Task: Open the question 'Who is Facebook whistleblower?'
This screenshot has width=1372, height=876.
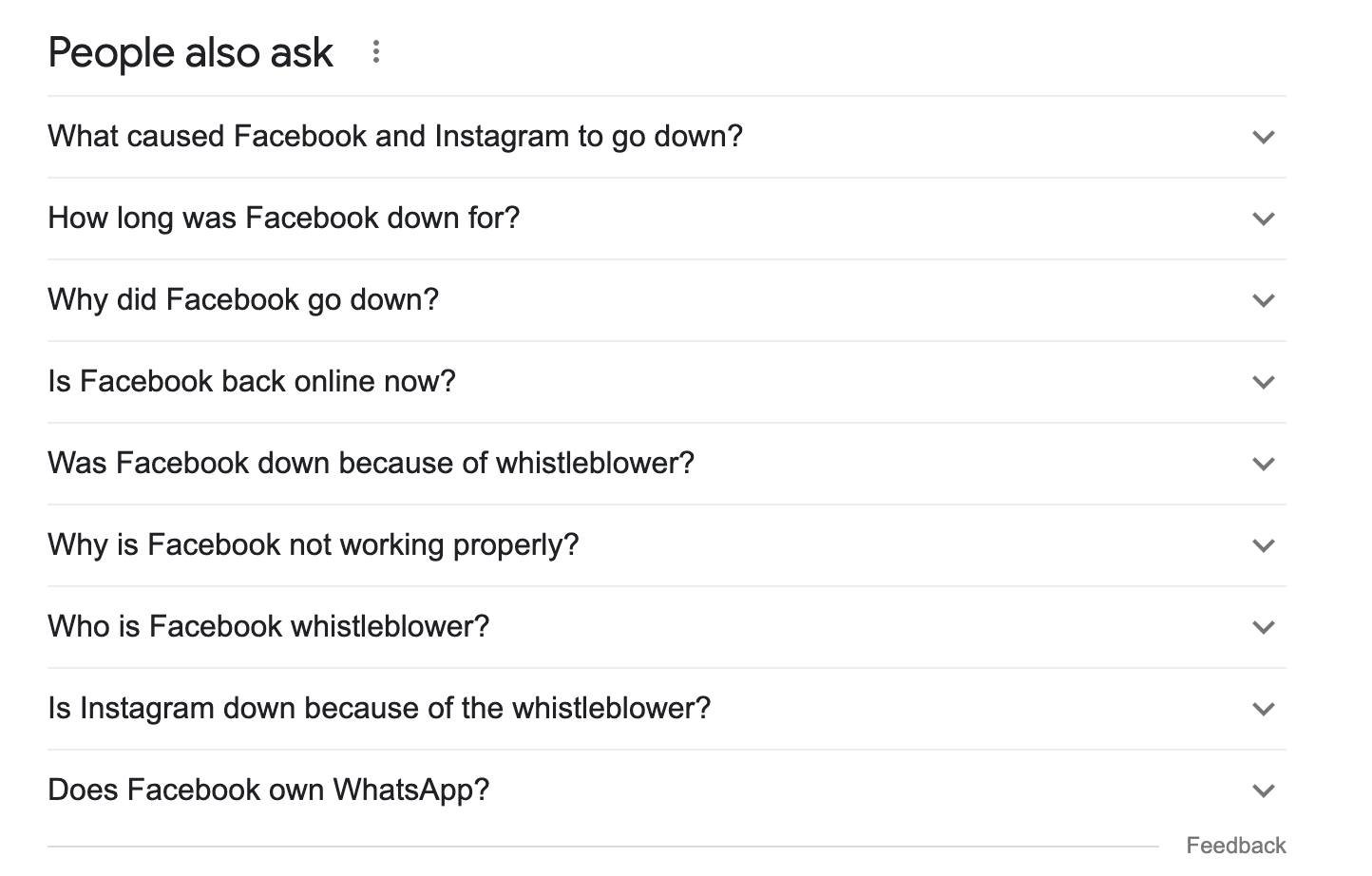Action: (x=269, y=627)
